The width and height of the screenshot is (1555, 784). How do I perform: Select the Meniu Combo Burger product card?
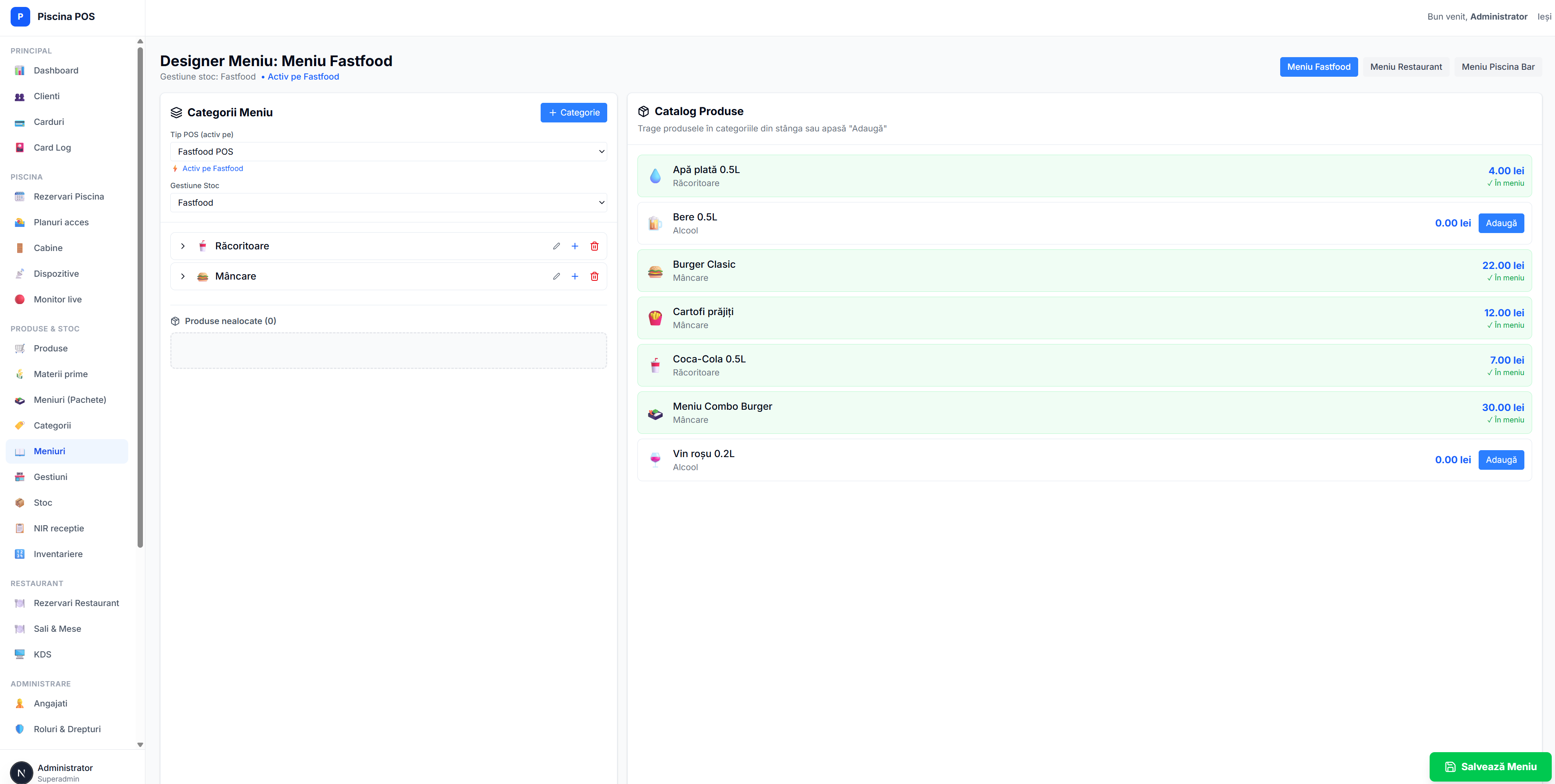(x=1084, y=413)
